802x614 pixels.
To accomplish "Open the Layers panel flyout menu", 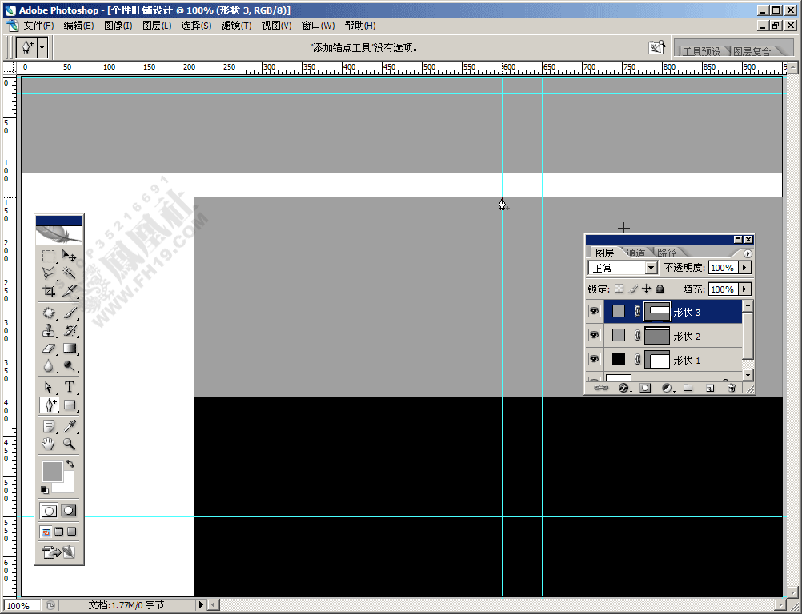I will pyautogui.click(x=748, y=253).
